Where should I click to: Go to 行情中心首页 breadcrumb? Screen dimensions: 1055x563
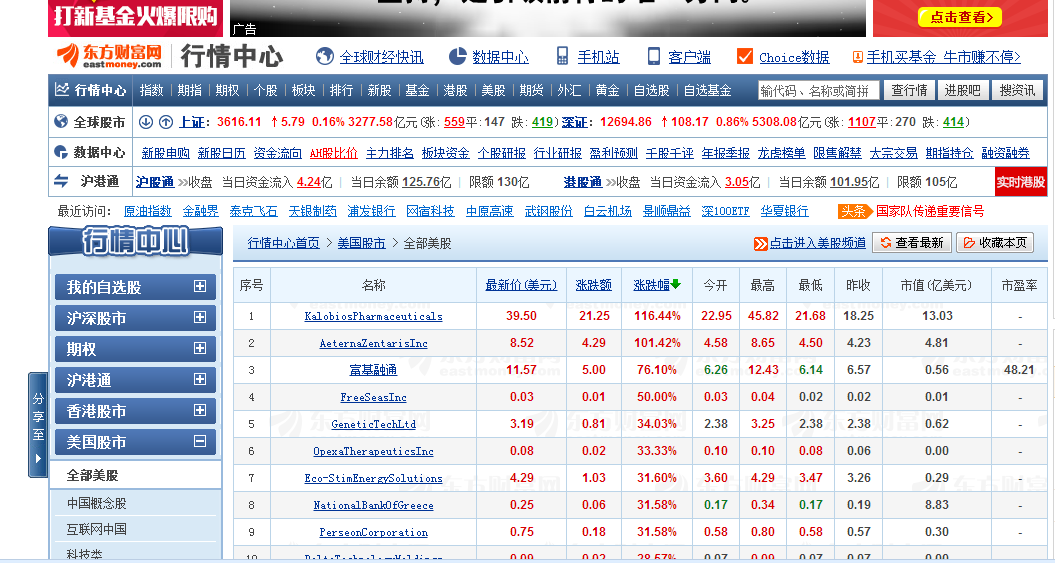(x=283, y=243)
